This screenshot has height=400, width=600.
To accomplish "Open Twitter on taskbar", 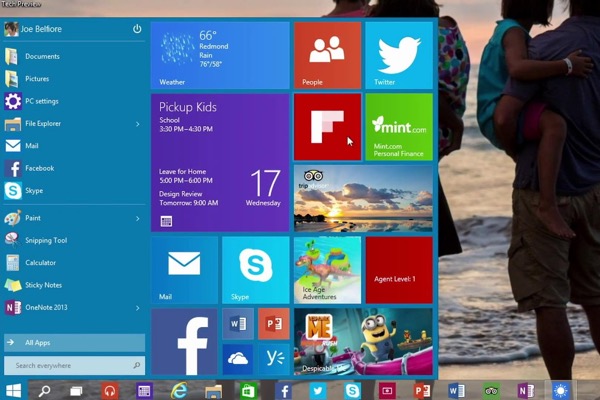I will (x=318, y=391).
